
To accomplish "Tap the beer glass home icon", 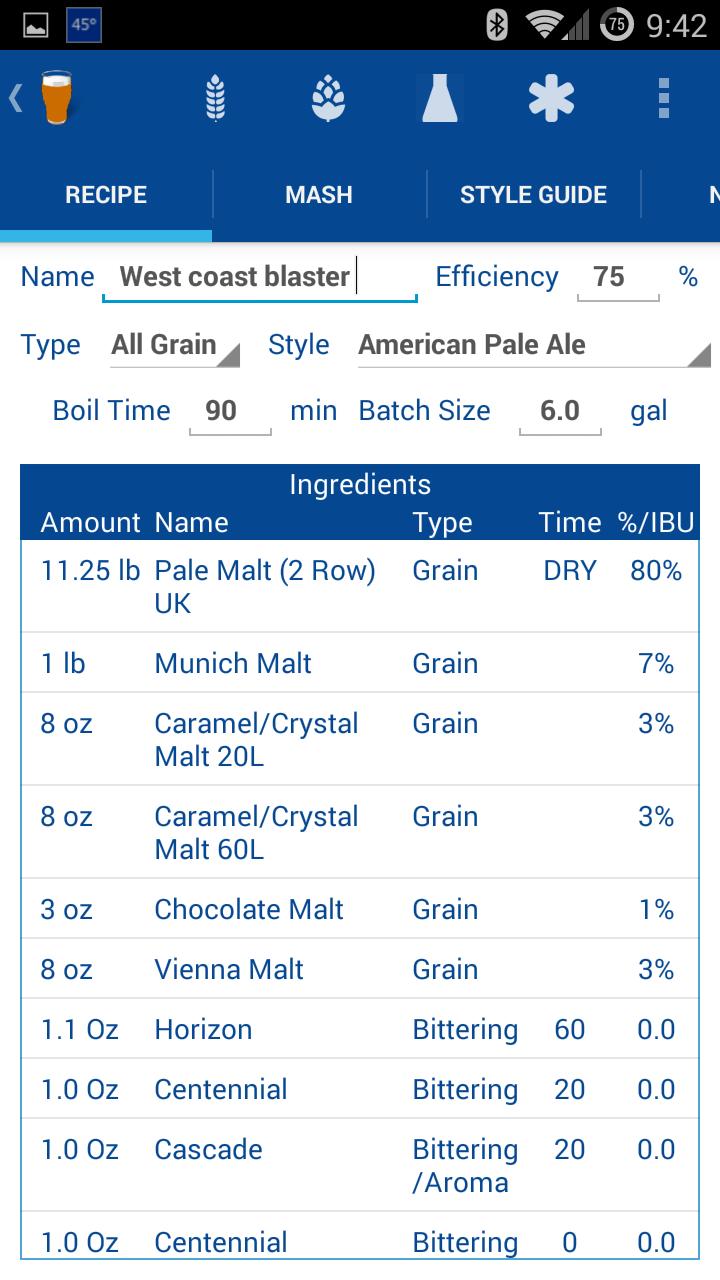I will click(x=57, y=98).
